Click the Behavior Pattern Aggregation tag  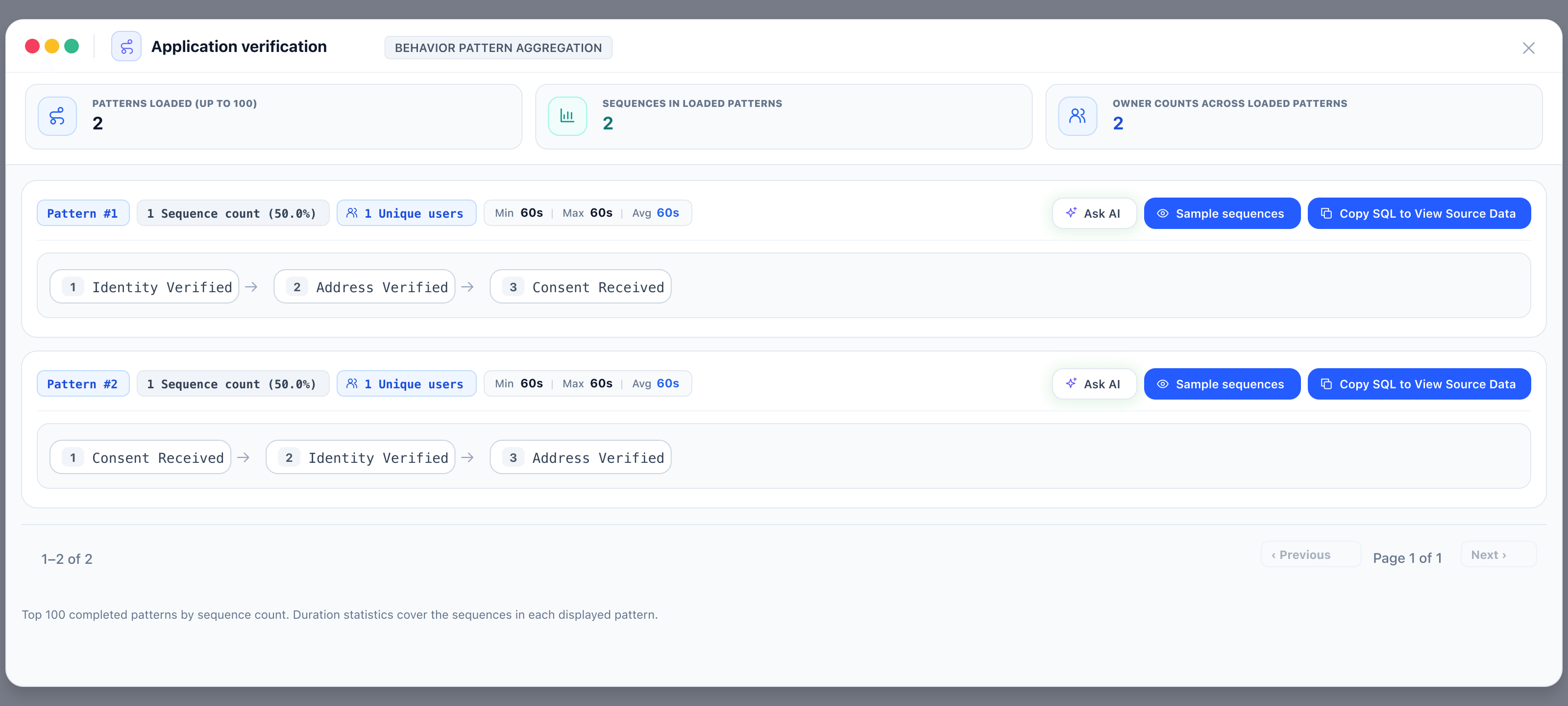498,48
